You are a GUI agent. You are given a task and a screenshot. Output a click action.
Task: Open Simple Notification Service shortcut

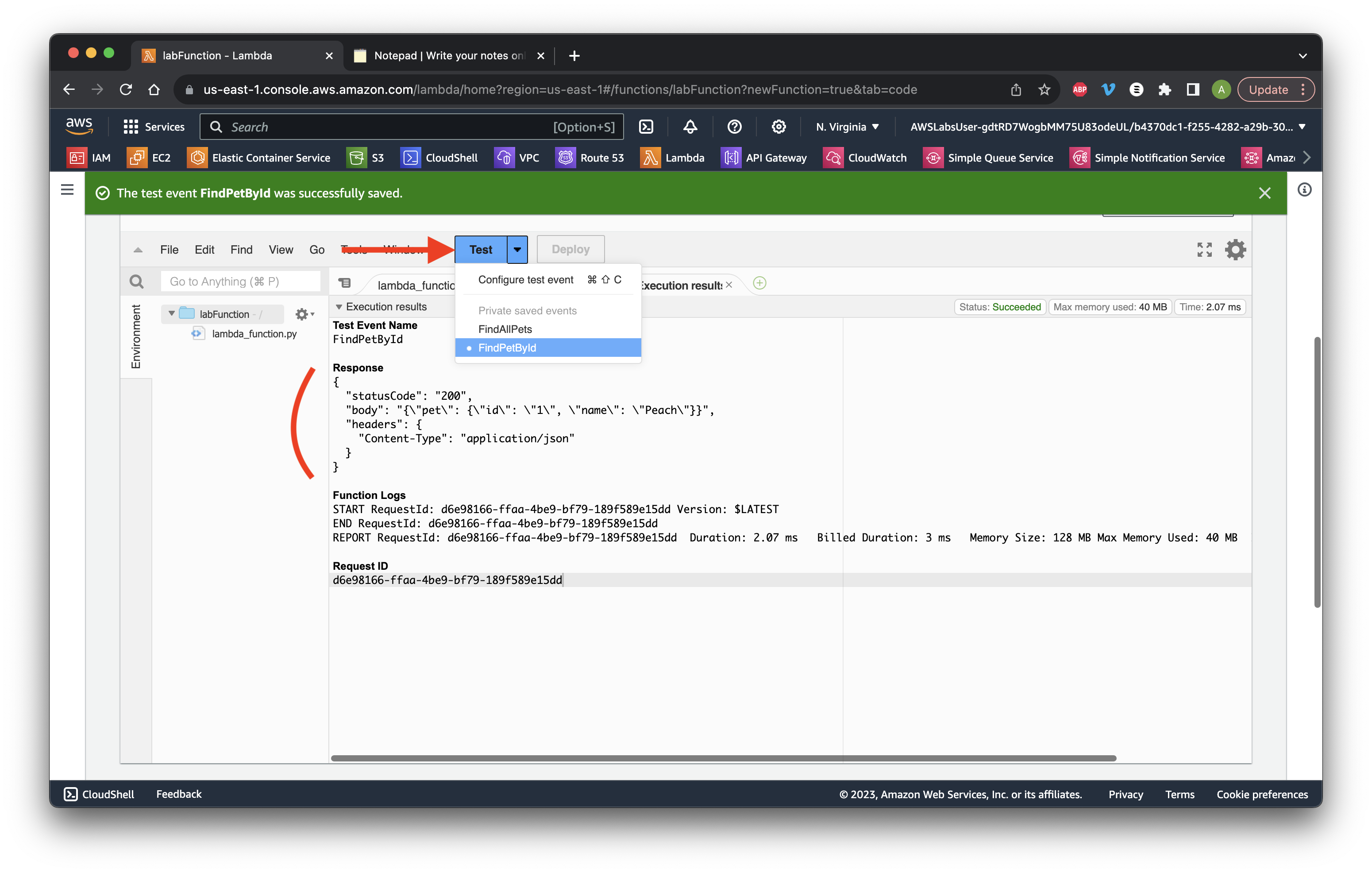point(1148,158)
